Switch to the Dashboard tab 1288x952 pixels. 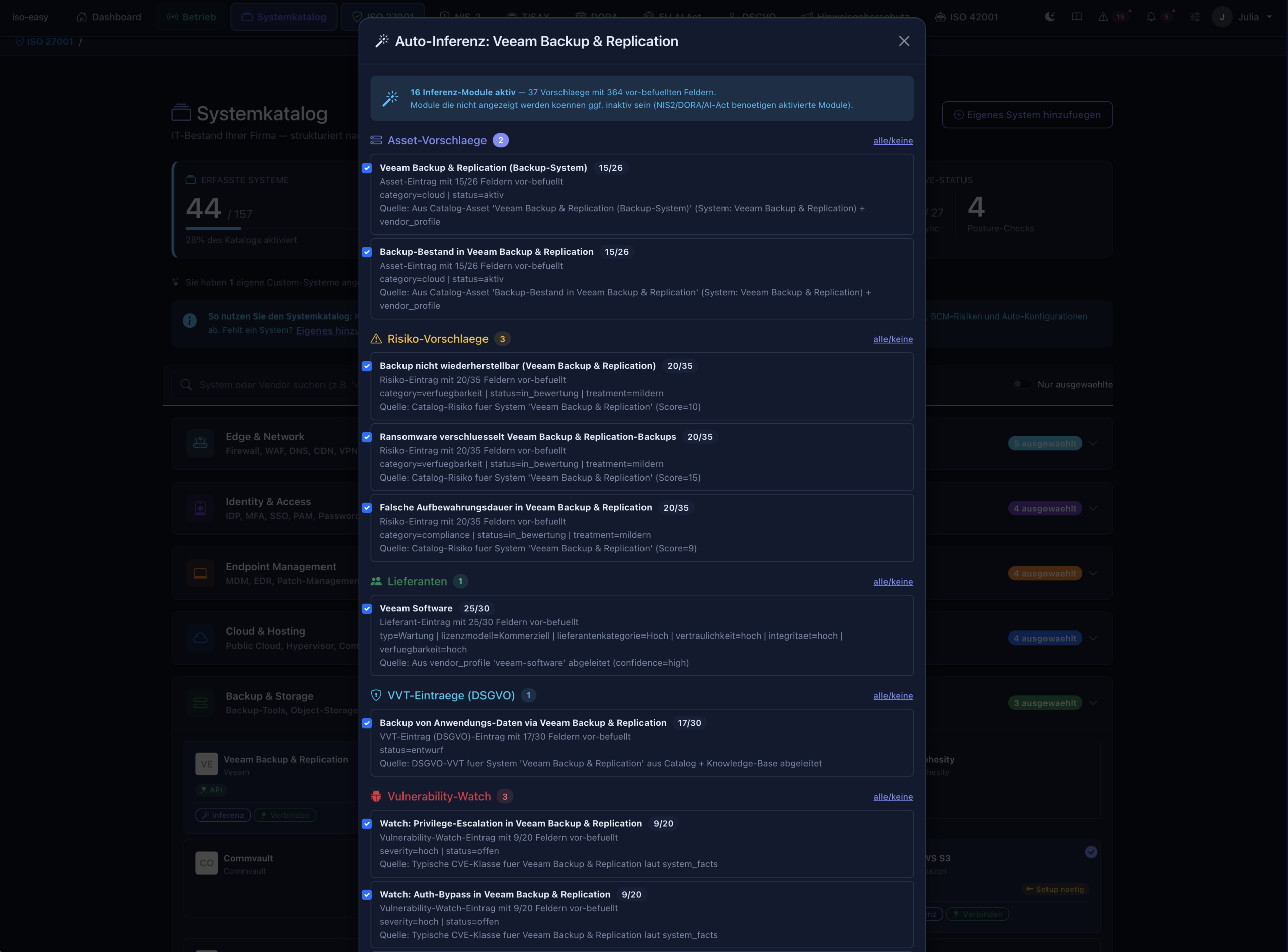coord(109,17)
